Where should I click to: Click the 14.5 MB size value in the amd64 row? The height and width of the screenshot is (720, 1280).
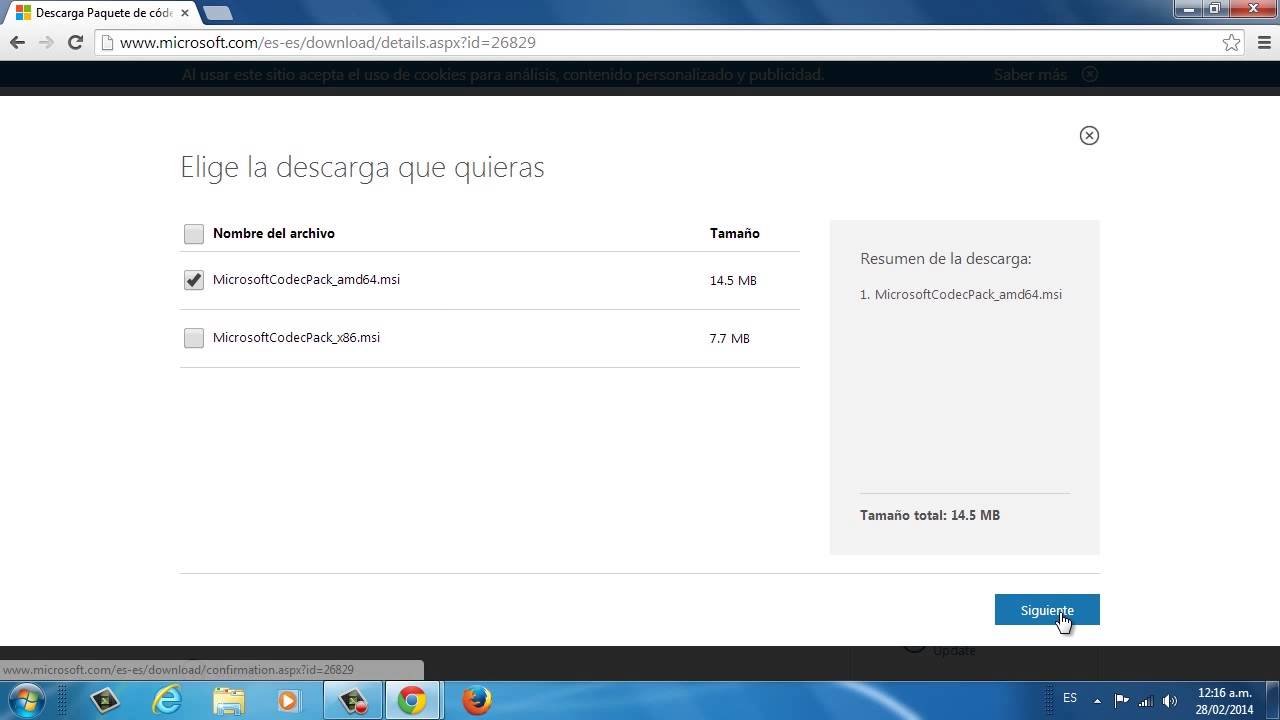tap(733, 281)
